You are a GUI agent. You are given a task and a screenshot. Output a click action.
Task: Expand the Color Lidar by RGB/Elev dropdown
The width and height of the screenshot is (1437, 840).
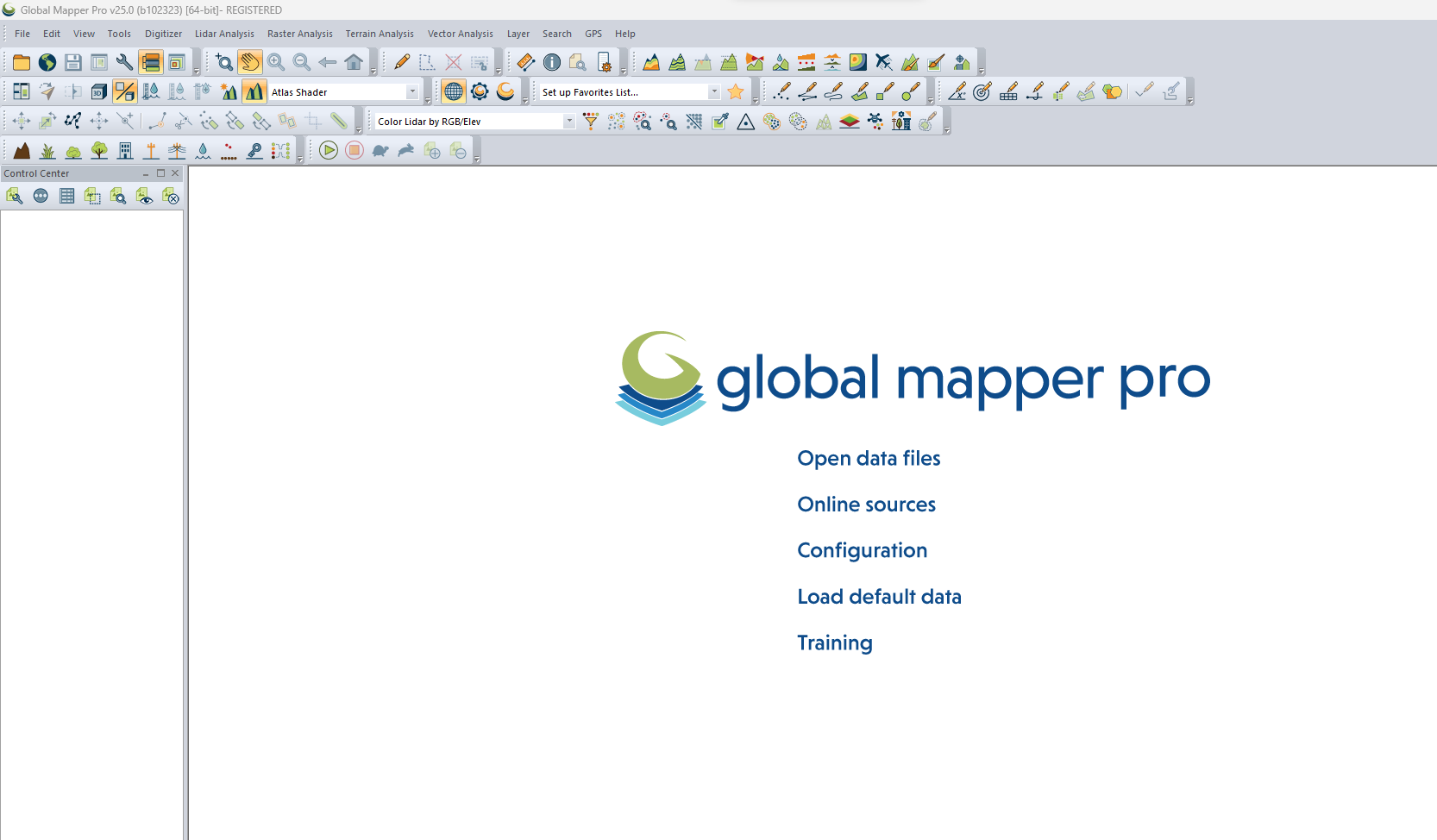click(568, 121)
